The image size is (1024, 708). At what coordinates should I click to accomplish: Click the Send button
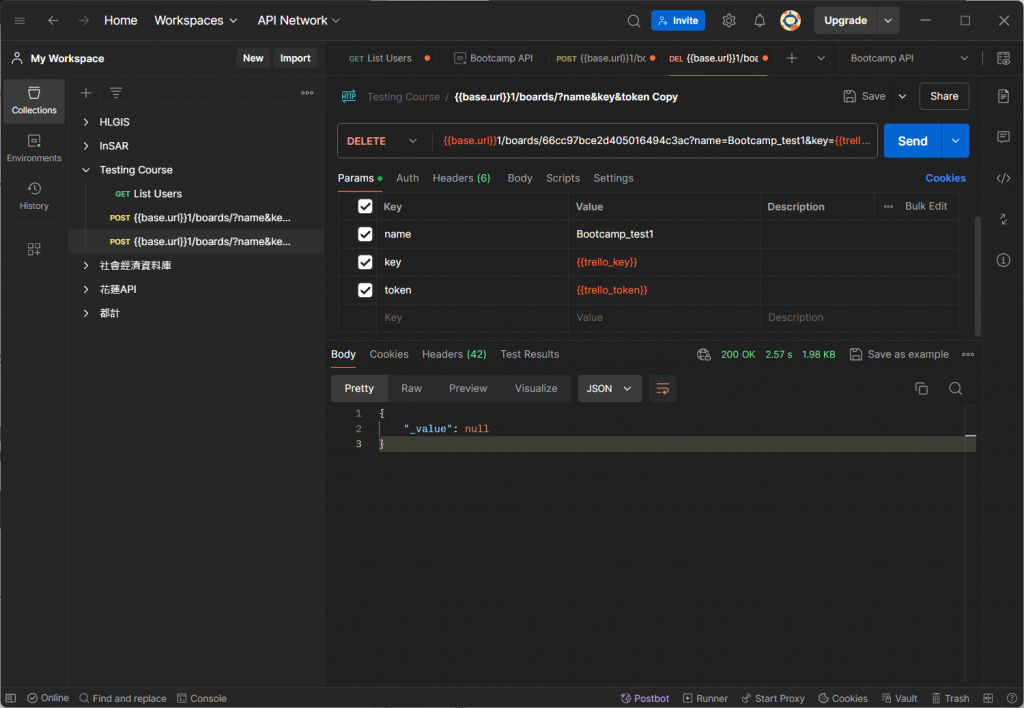[912, 141]
